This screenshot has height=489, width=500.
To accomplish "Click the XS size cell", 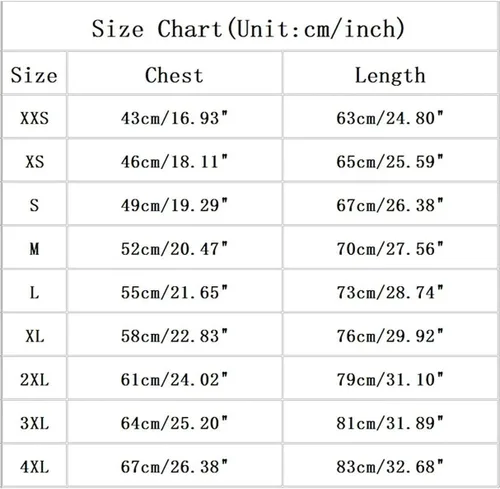I will [x=35, y=162].
